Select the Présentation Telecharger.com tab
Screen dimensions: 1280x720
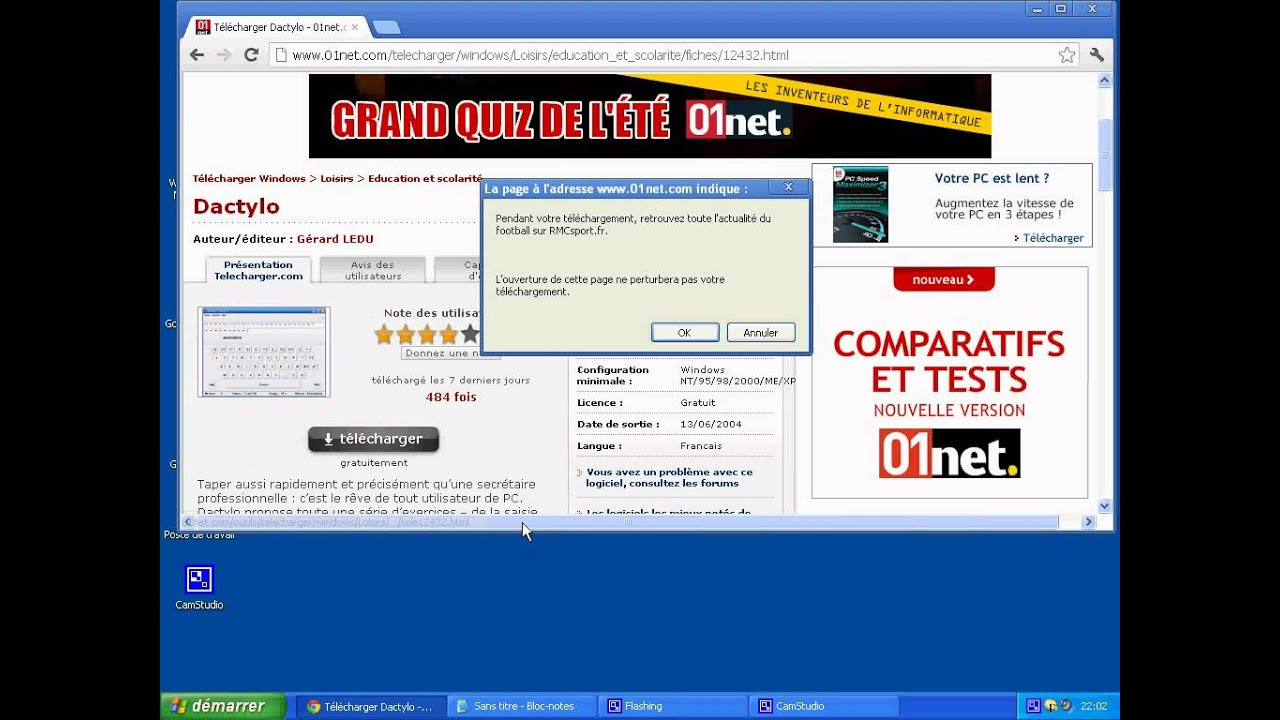(258, 270)
